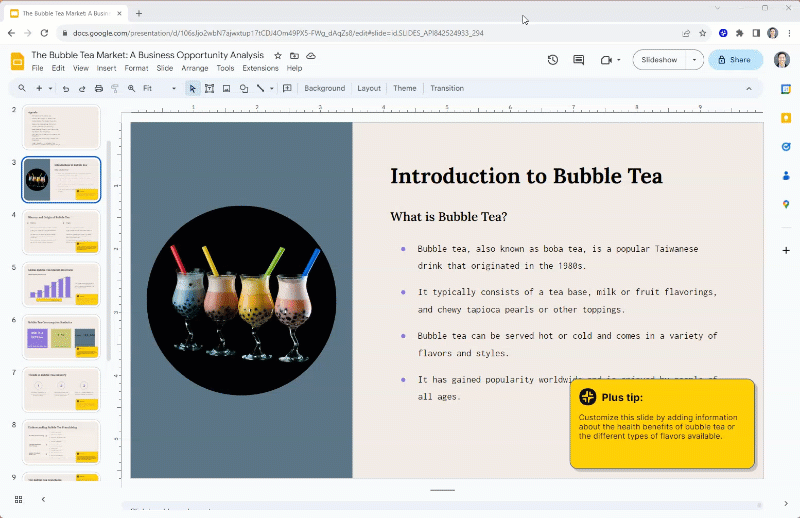This screenshot has width=800, height=518.
Task: Click the camera video call icon
Action: pyautogui.click(x=606, y=60)
